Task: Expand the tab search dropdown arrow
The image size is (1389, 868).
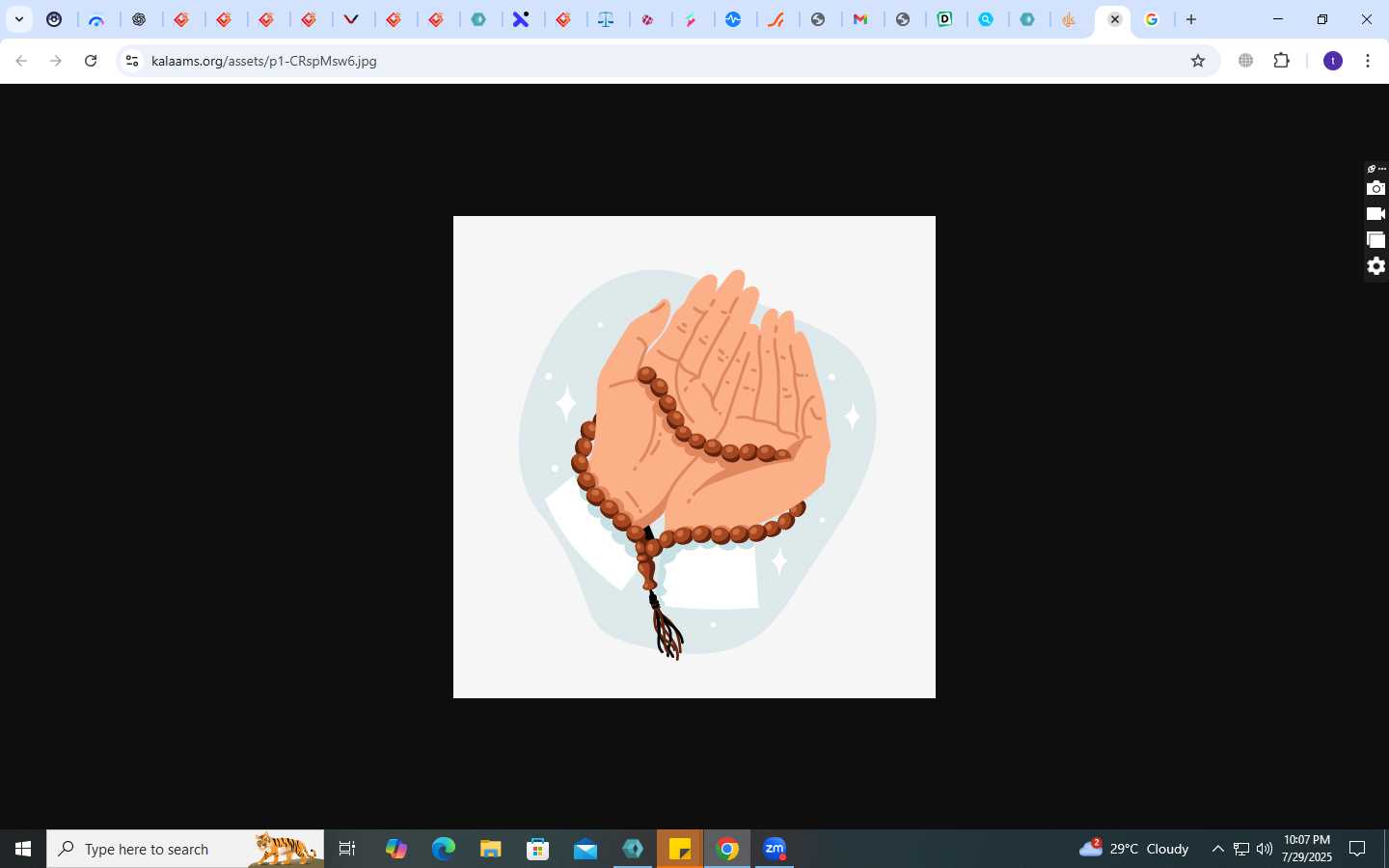Action: pyautogui.click(x=19, y=19)
